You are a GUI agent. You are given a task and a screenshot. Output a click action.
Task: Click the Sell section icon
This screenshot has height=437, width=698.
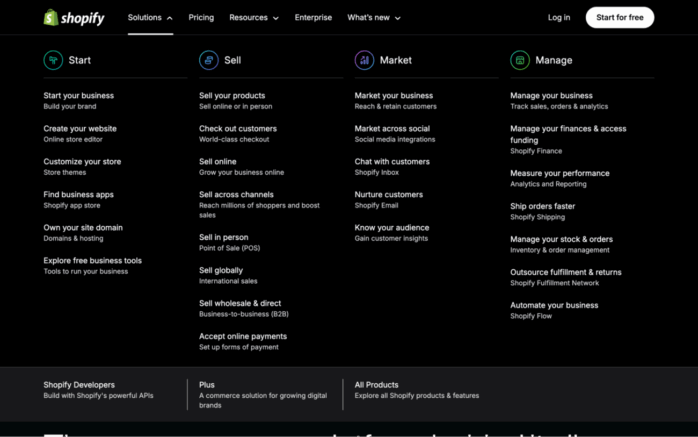pyautogui.click(x=208, y=60)
